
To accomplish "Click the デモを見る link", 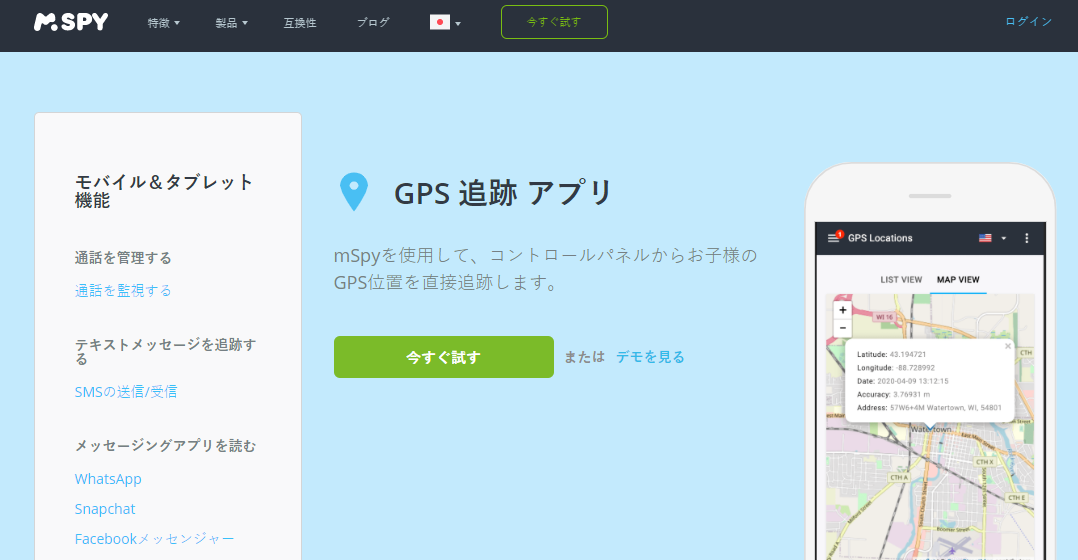I will [650, 357].
